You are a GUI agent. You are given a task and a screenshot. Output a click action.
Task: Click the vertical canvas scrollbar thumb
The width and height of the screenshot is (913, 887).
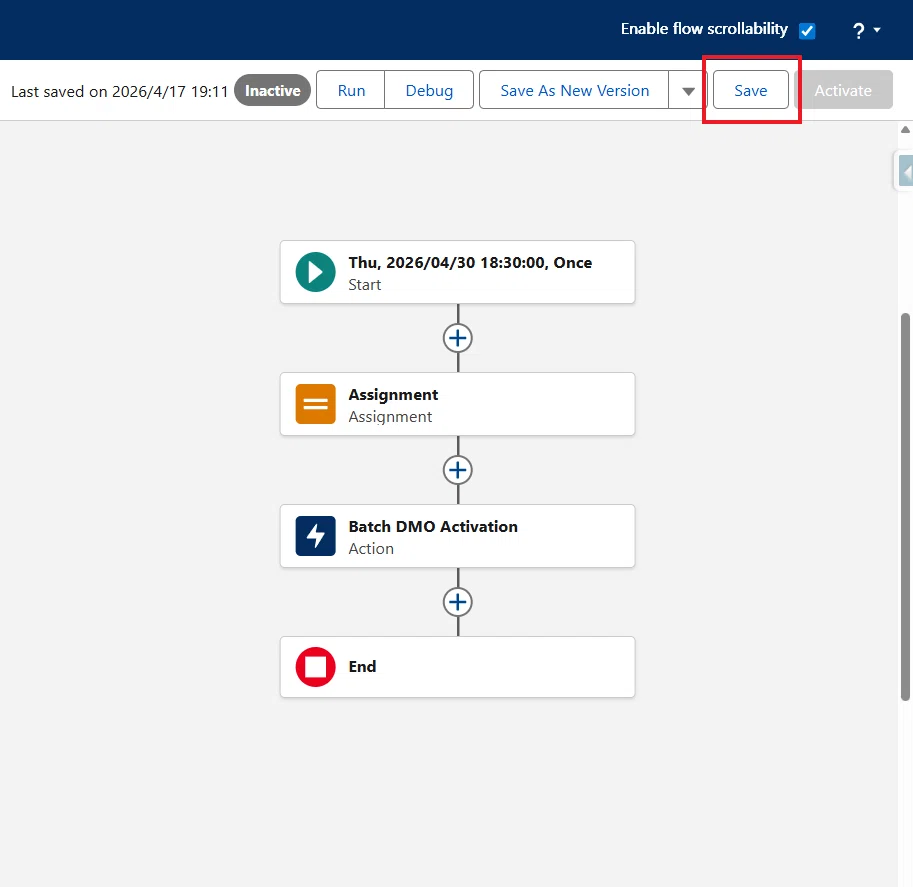point(905,507)
